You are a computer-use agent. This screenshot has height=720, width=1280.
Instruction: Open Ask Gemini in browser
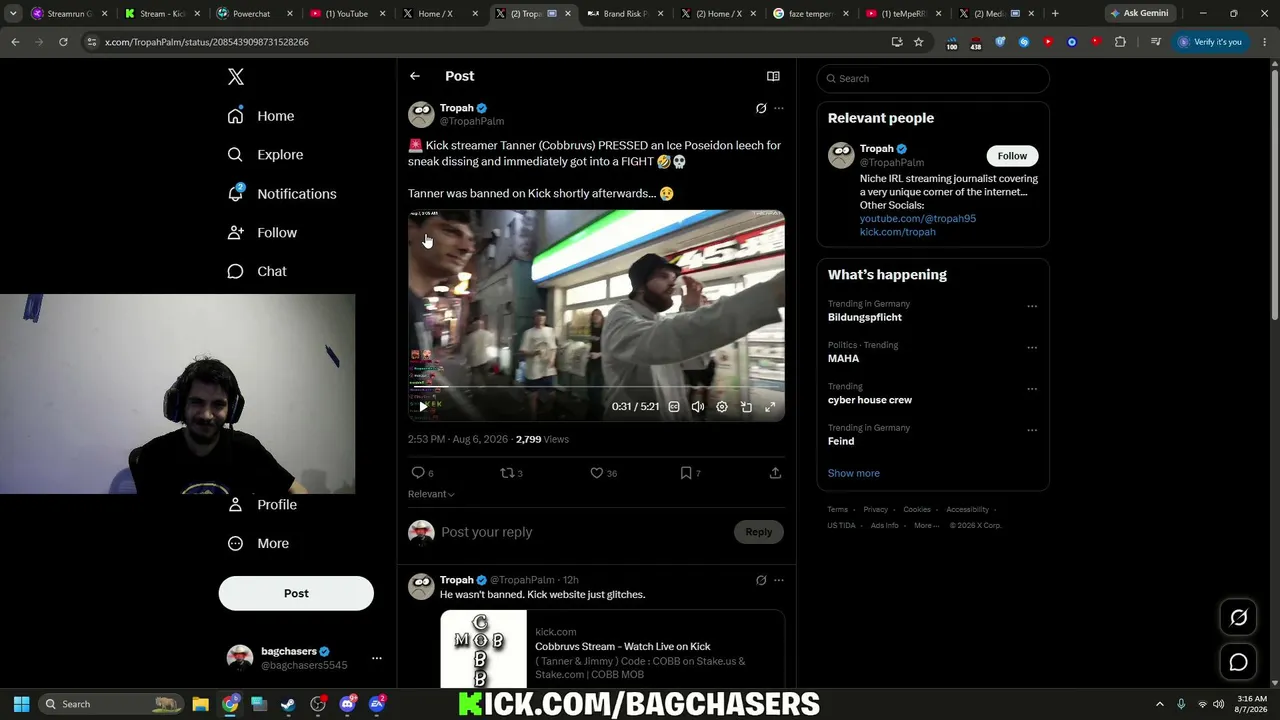coord(1139,14)
